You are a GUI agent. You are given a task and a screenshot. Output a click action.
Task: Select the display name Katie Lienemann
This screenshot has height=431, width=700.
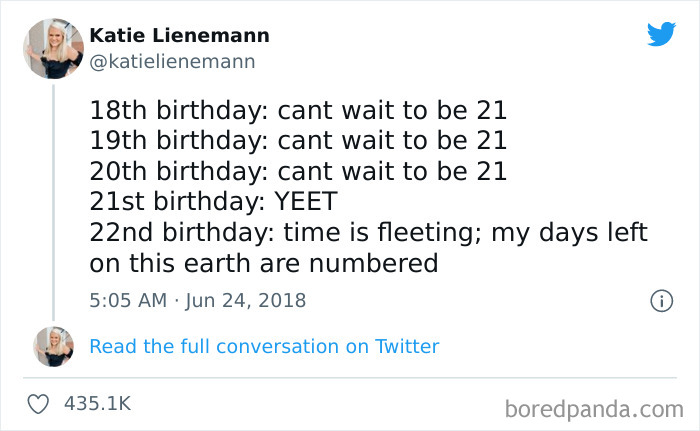click(179, 36)
